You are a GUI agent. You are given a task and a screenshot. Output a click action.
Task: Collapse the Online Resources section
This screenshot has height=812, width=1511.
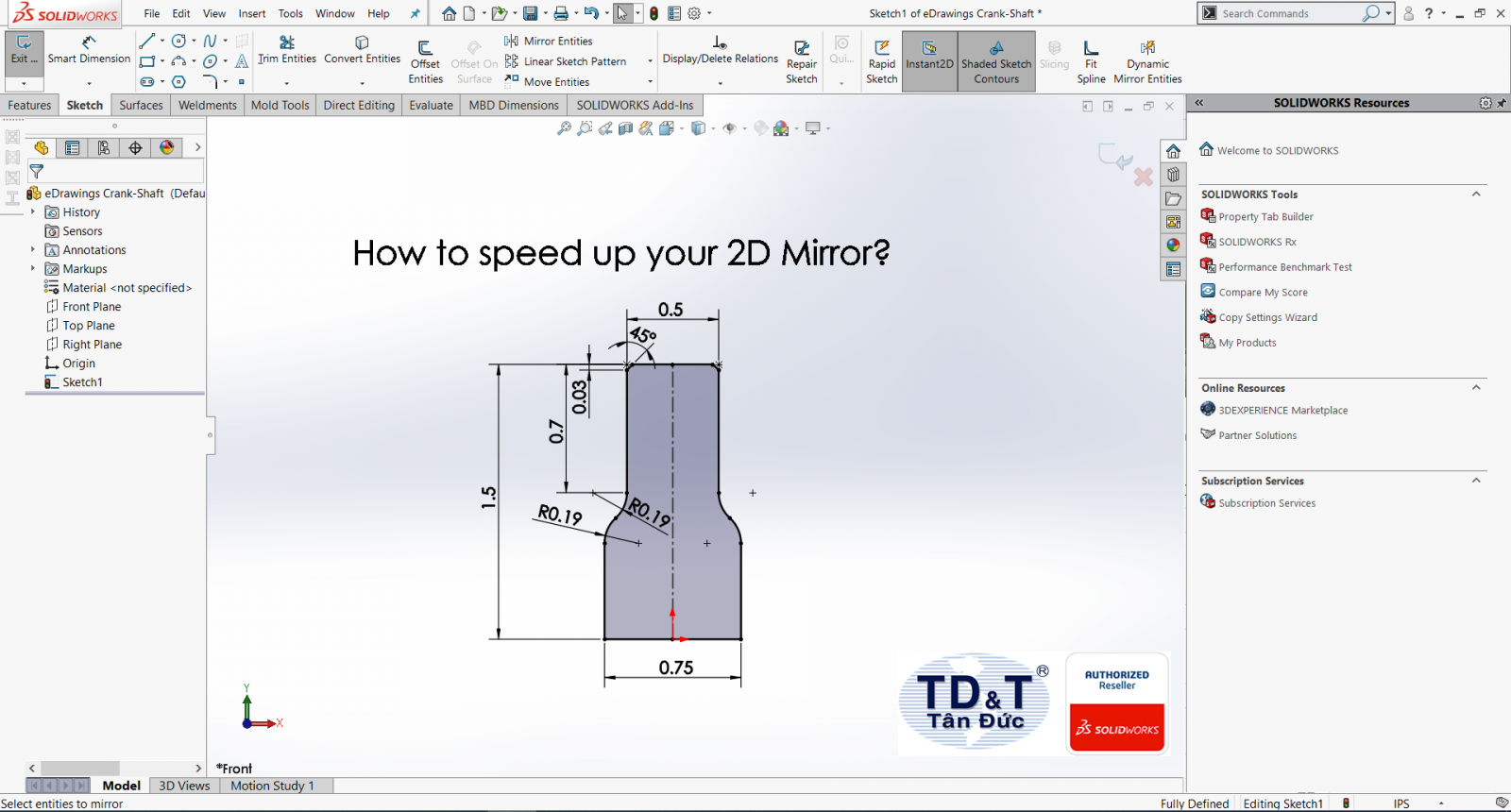click(x=1476, y=387)
